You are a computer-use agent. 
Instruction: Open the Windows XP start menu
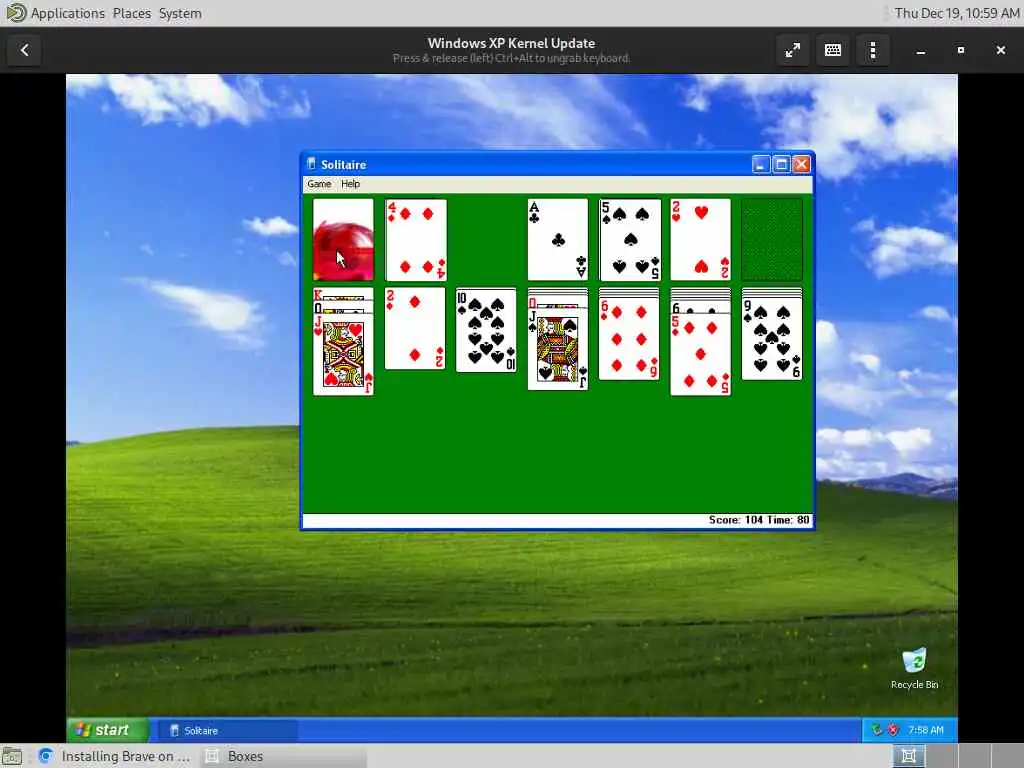108,729
